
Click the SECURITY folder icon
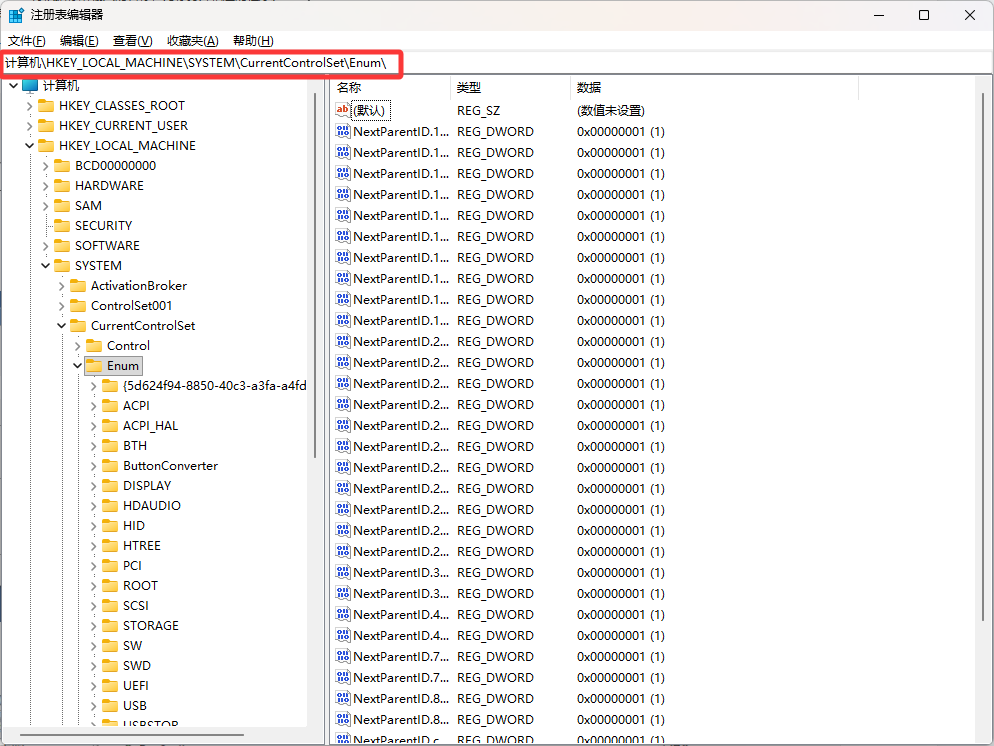point(62,226)
